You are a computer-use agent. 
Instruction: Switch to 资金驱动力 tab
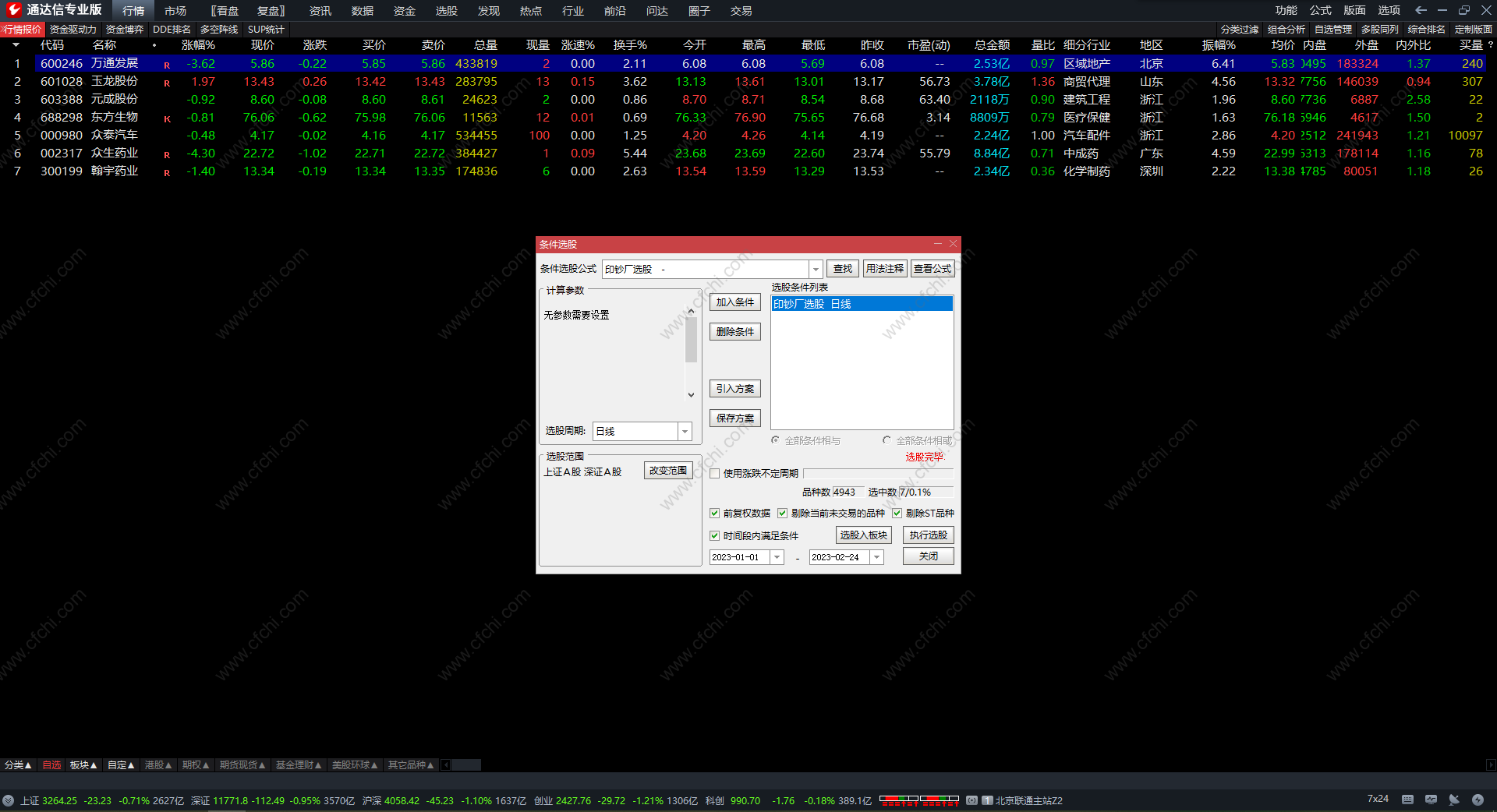(x=73, y=29)
